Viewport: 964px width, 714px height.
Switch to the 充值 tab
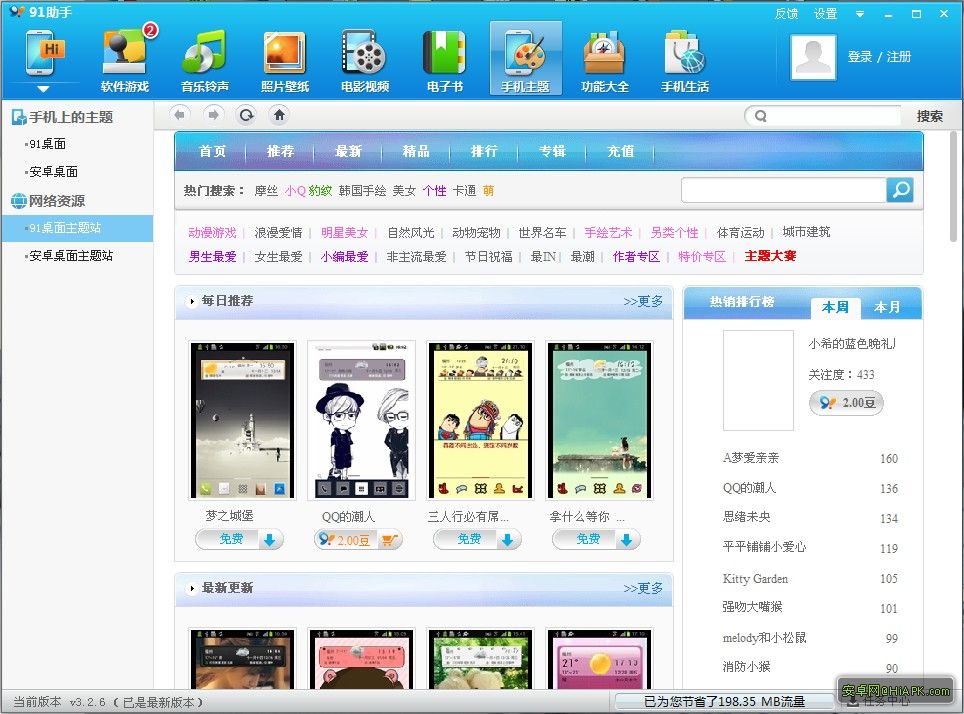(620, 151)
